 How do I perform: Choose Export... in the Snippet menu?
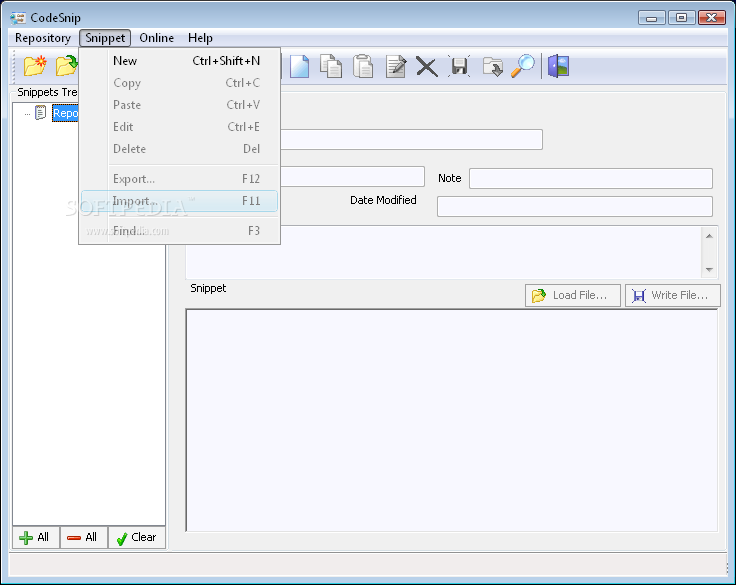click(x=179, y=179)
